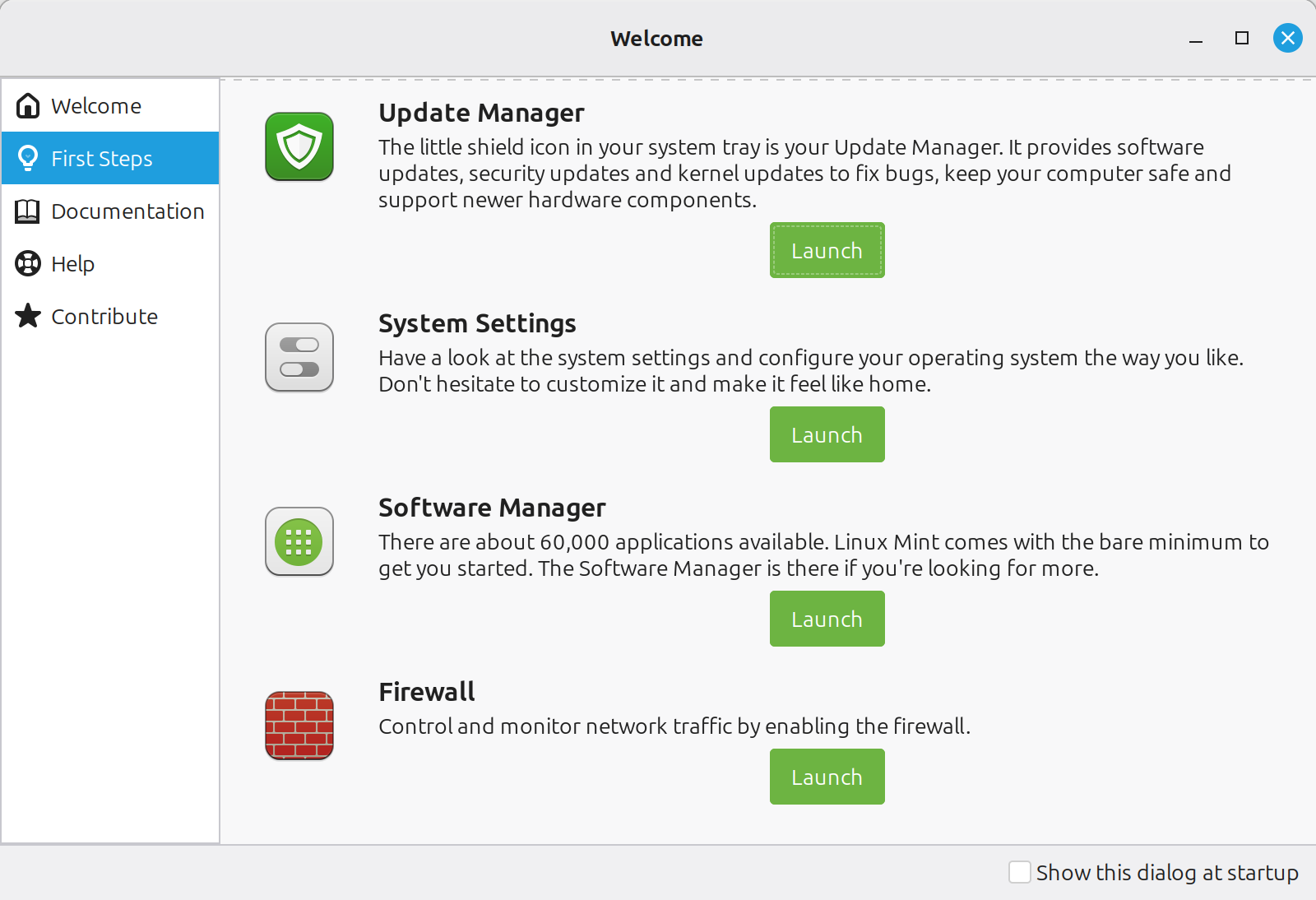Image resolution: width=1316 pixels, height=900 pixels.
Task: Select the First Steps sidebar item
Action: click(x=110, y=158)
